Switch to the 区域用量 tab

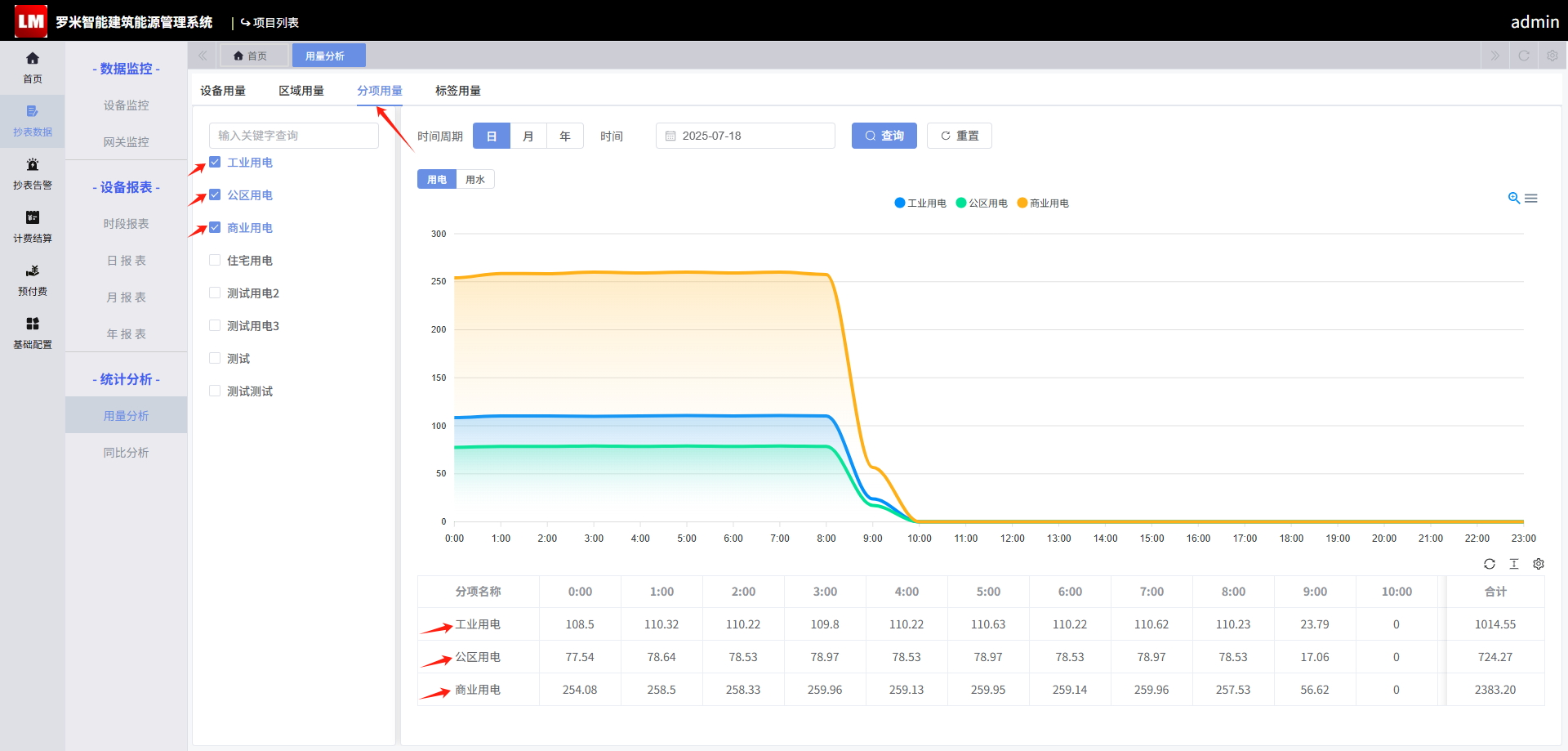click(x=301, y=91)
